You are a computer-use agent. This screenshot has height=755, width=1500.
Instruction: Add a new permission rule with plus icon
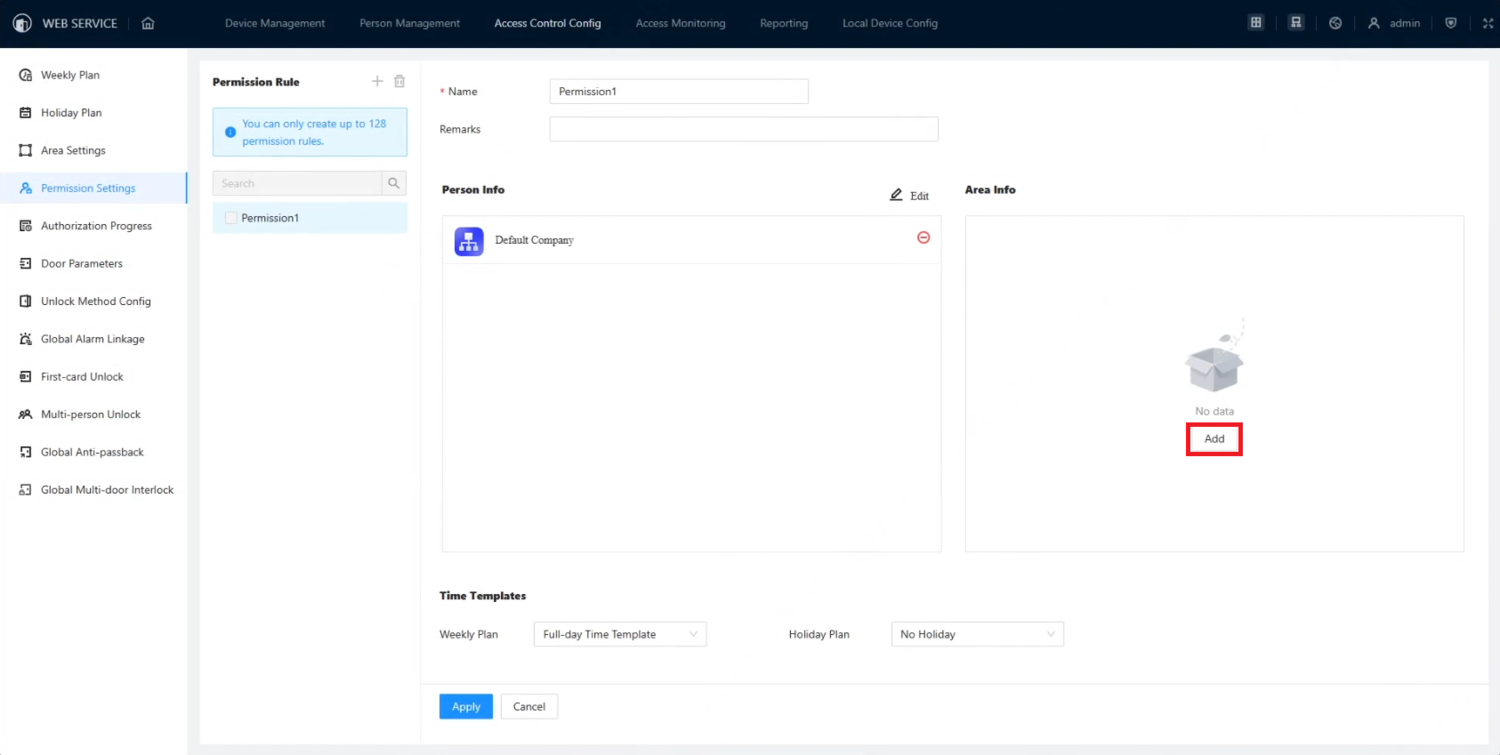click(377, 81)
